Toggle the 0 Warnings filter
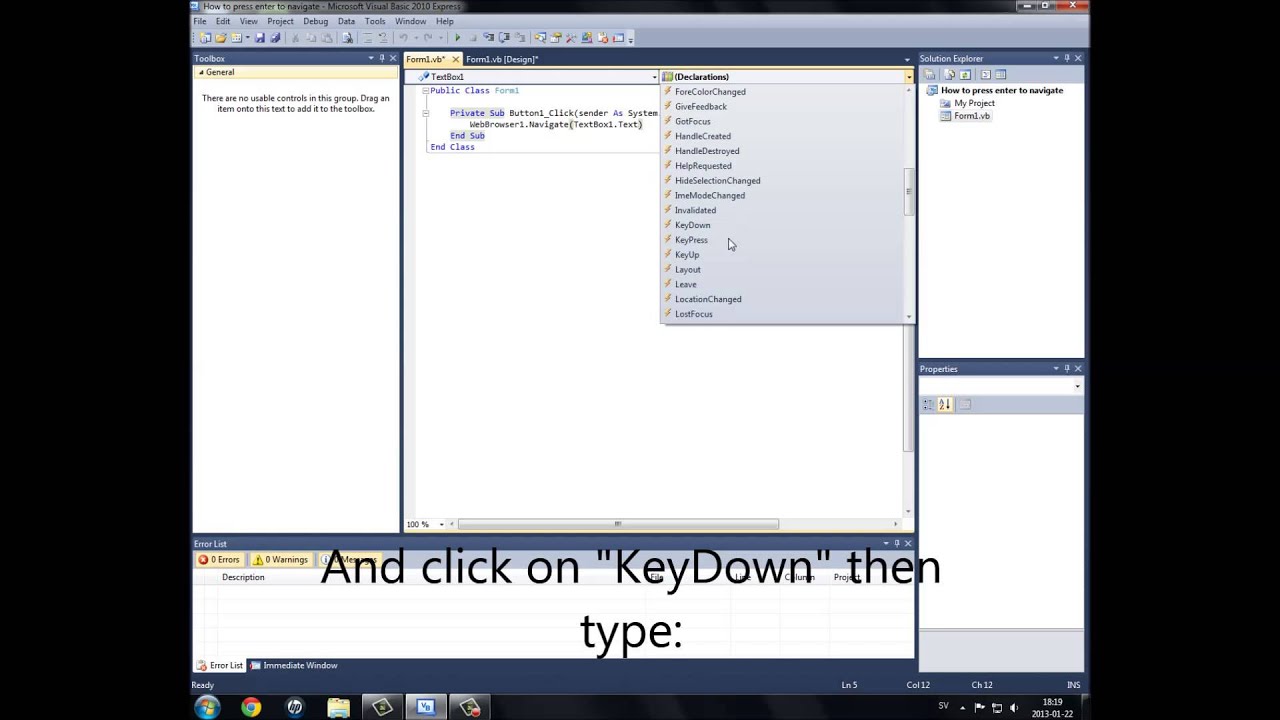1280x720 pixels. click(x=281, y=560)
